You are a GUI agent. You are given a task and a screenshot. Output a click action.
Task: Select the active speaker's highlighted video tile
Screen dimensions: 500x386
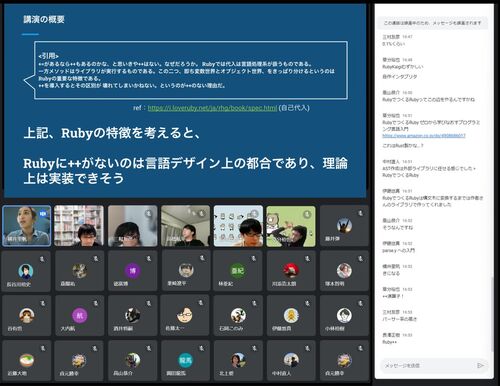[27, 226]
